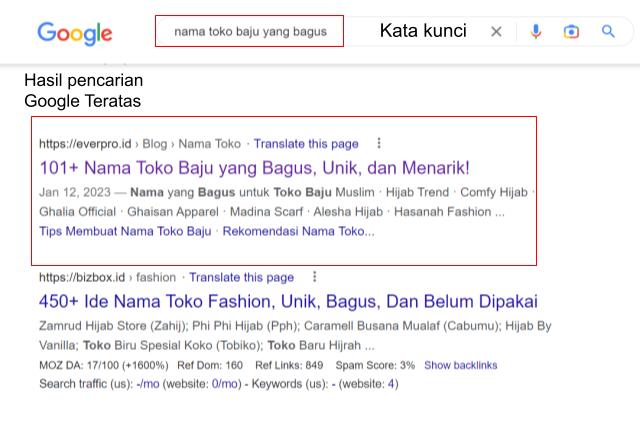Click the 'Ref Dom: 160' metric
Screen dimensions: 640x427
coord(210,365)
